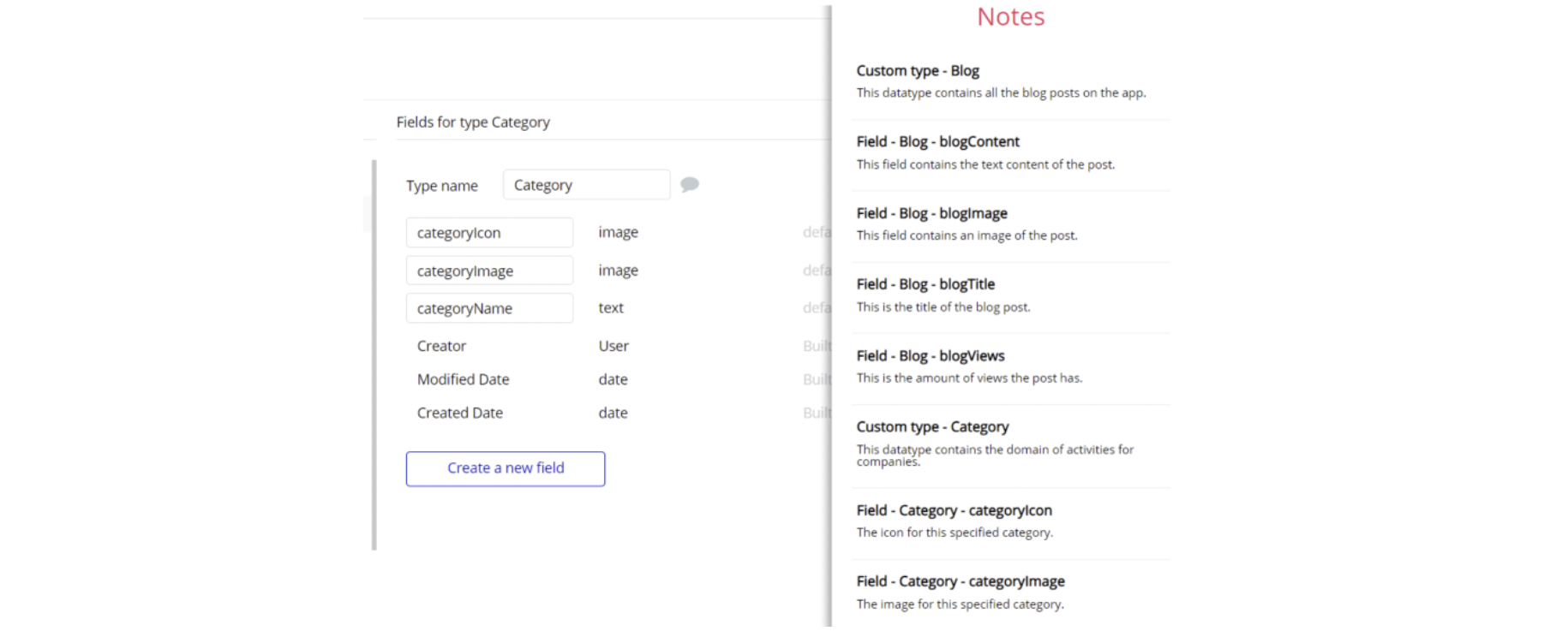The height and width of the screenshot is (637, 1568).
Task: Open the Field - Blog - blogImage note
Action: 931,213
